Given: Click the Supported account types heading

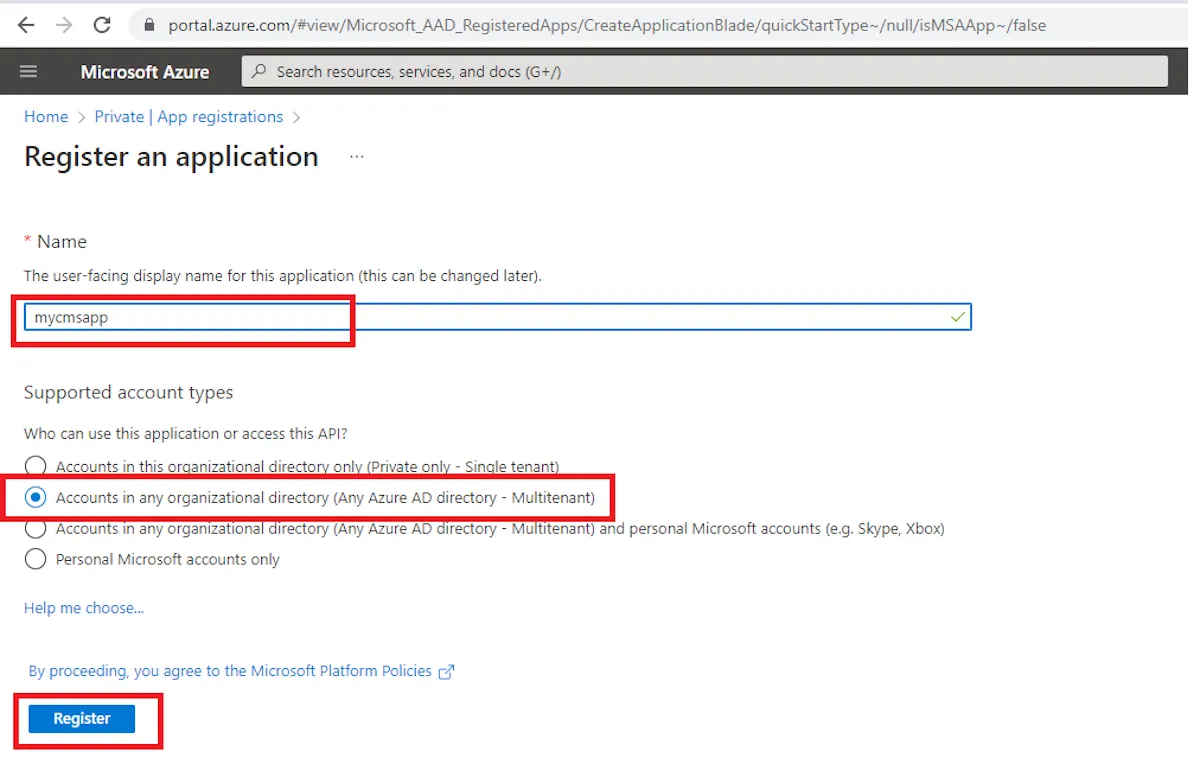Looking at the screenshot, I should click(x=129, y=392).
